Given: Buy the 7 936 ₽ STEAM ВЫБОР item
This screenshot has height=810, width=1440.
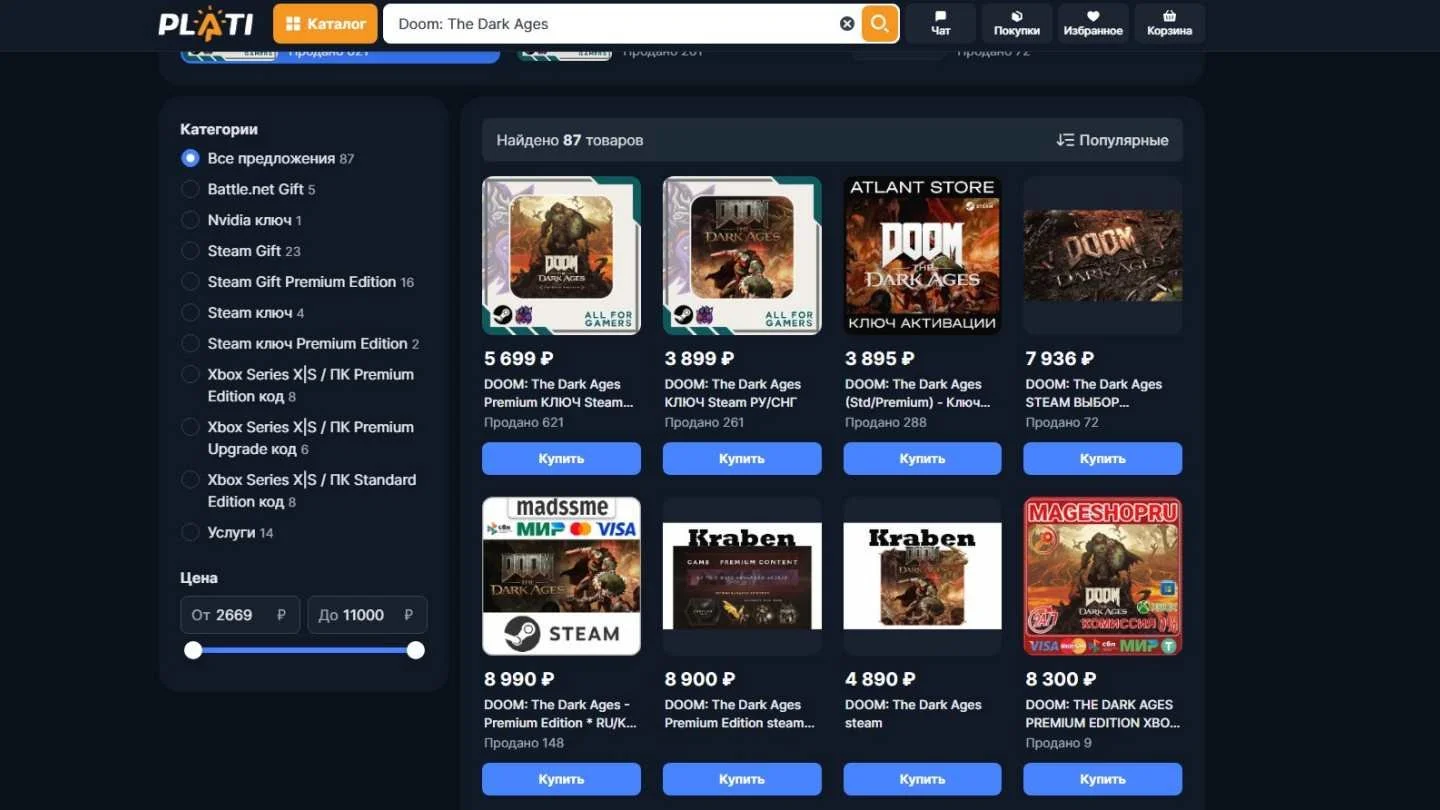Looking at the screenshot, I should click(1103, 459).
